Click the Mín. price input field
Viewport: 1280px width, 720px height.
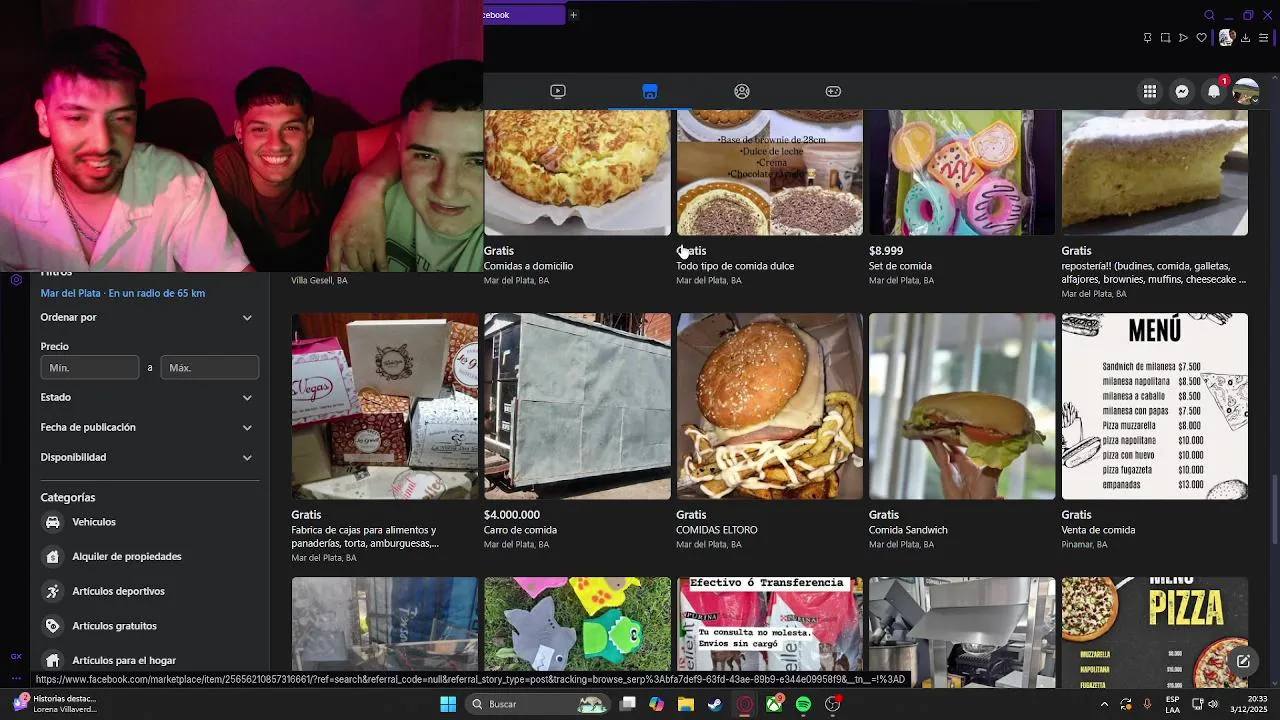(x=90, y=368)
